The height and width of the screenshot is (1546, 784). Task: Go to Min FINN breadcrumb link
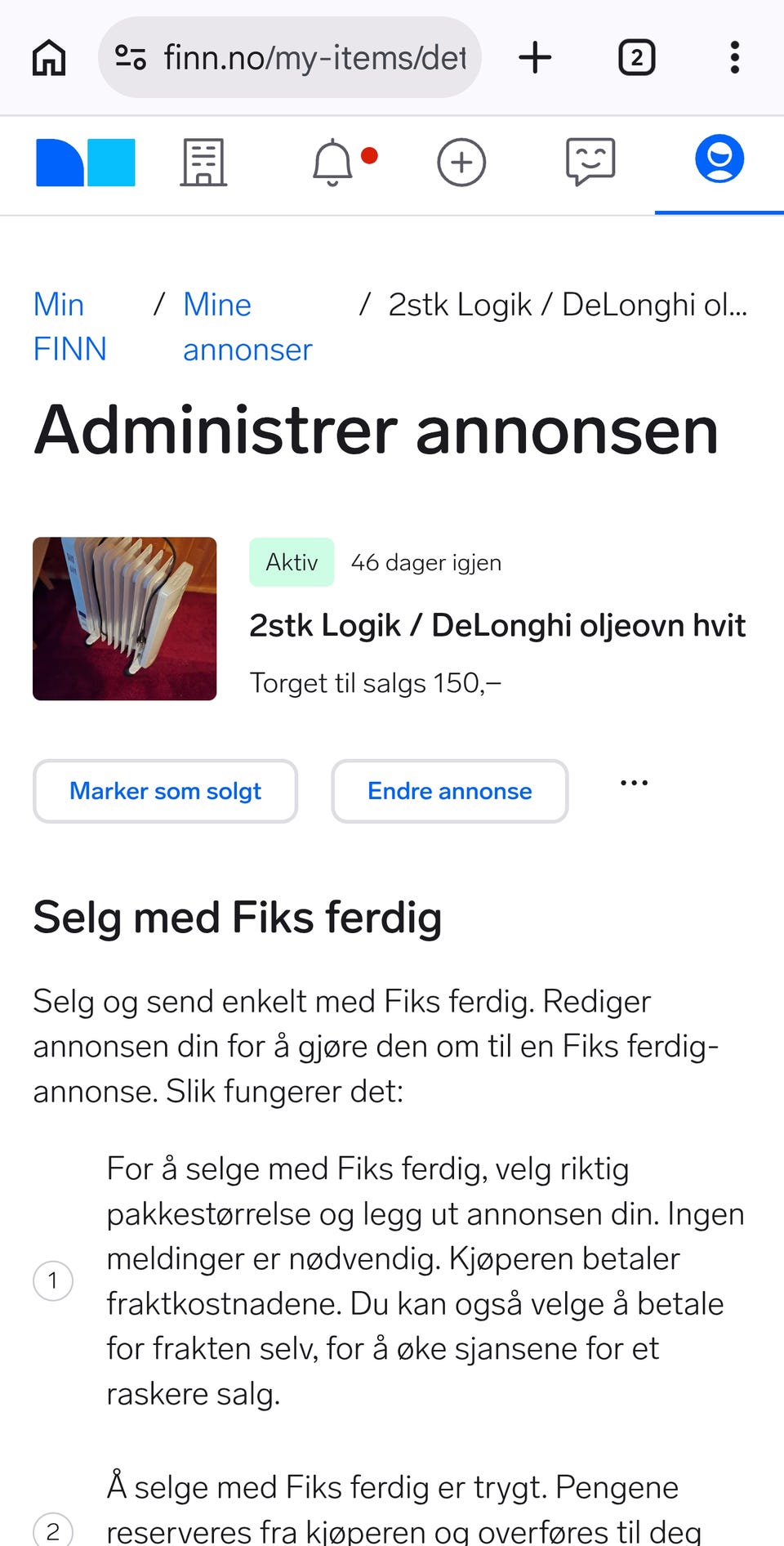(x=69, y=327)
